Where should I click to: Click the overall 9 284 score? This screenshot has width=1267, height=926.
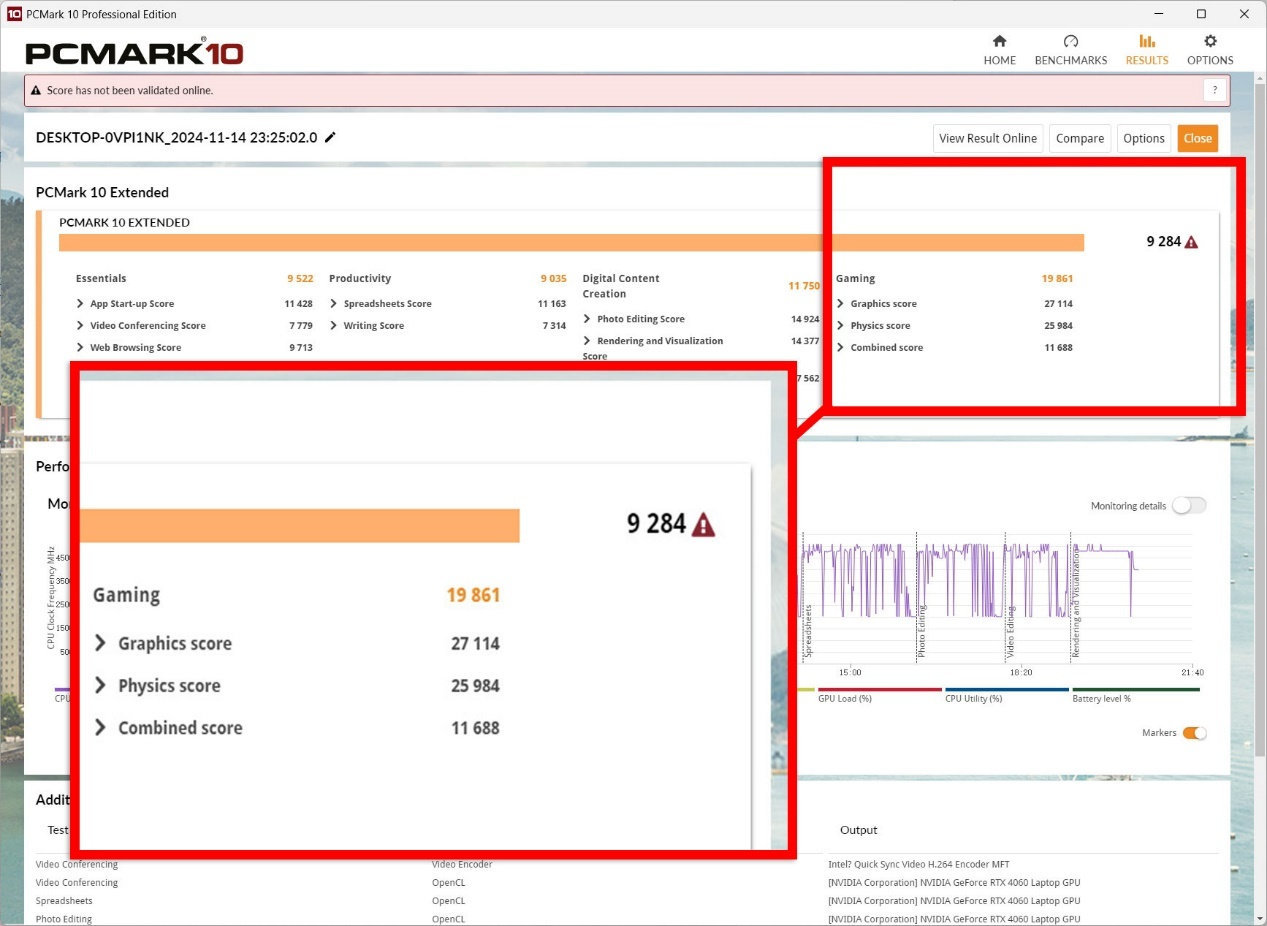click(x=1163, y=241)
